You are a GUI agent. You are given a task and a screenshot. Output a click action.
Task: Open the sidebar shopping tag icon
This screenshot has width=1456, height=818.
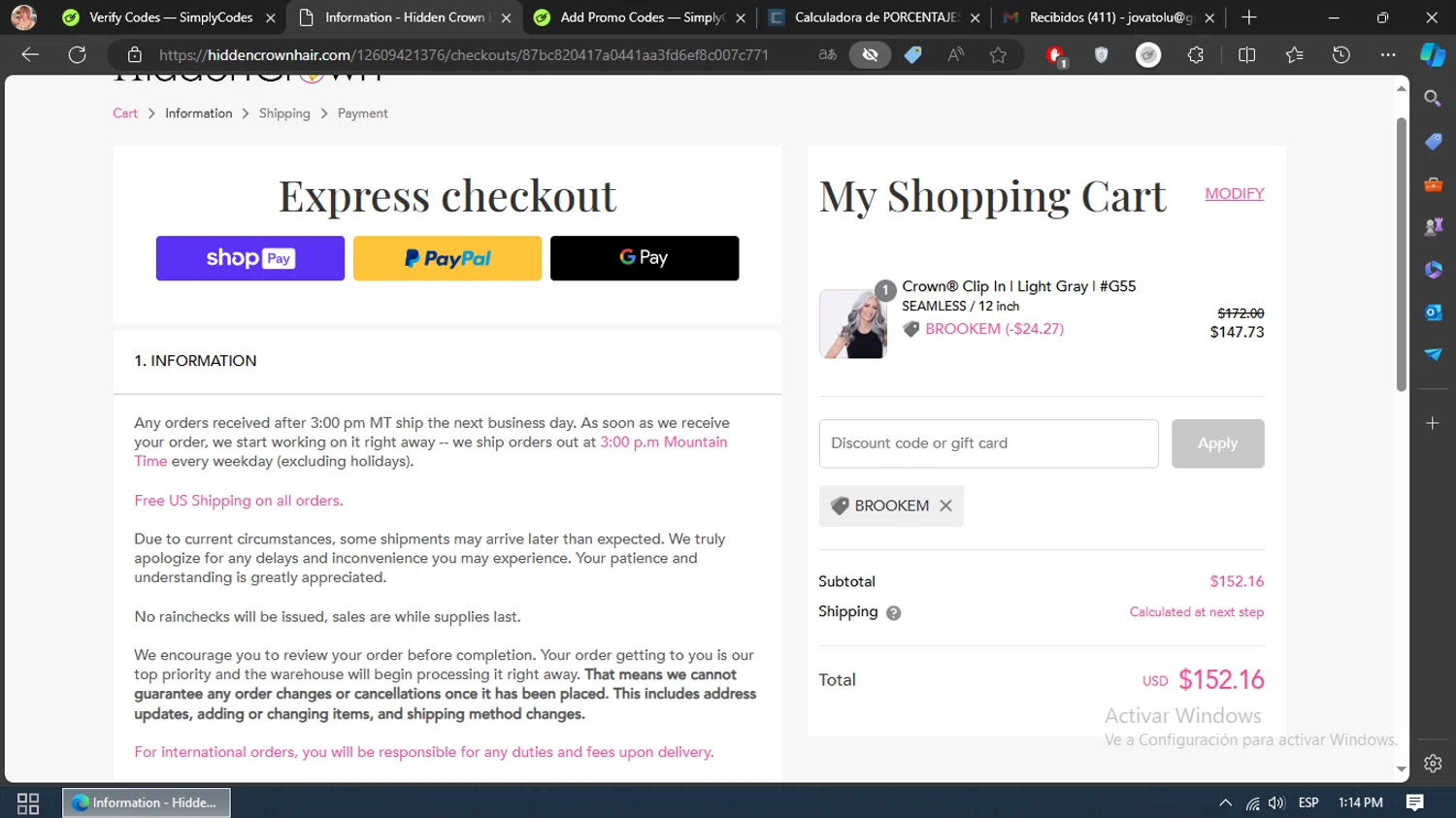[x=1433, y=142]
